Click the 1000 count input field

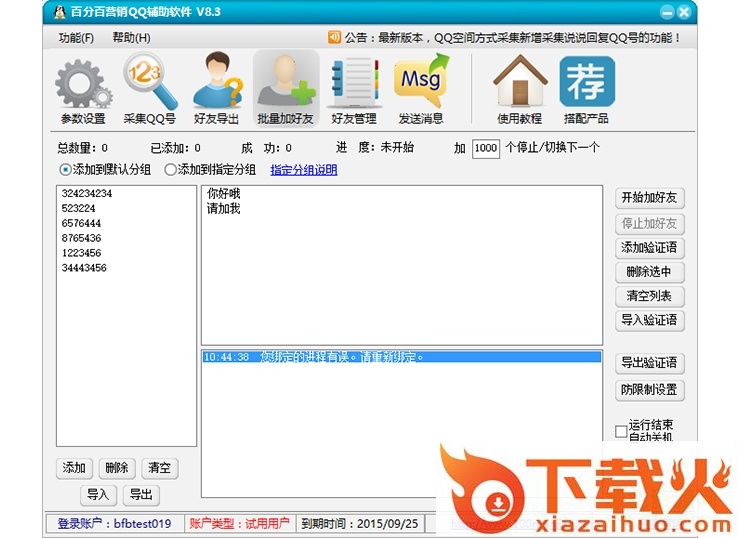(486, 148)
